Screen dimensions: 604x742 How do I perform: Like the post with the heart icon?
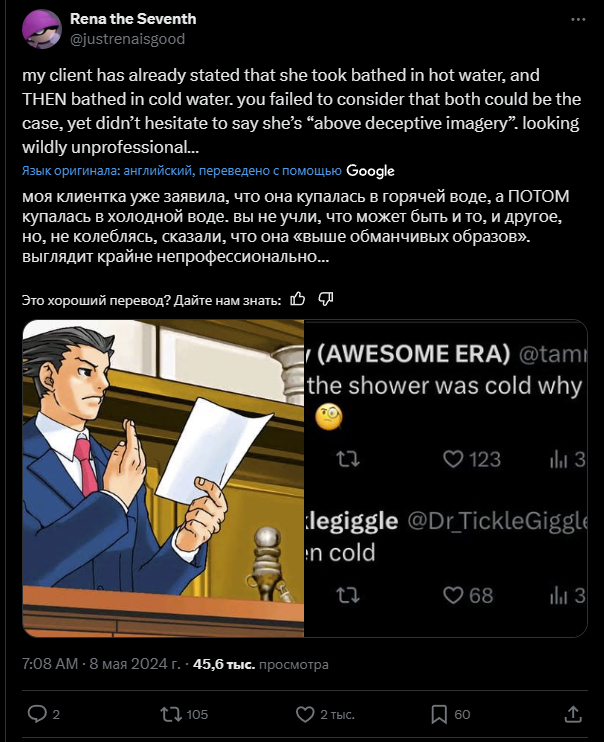pyautogui.click(x=305, y=714)
